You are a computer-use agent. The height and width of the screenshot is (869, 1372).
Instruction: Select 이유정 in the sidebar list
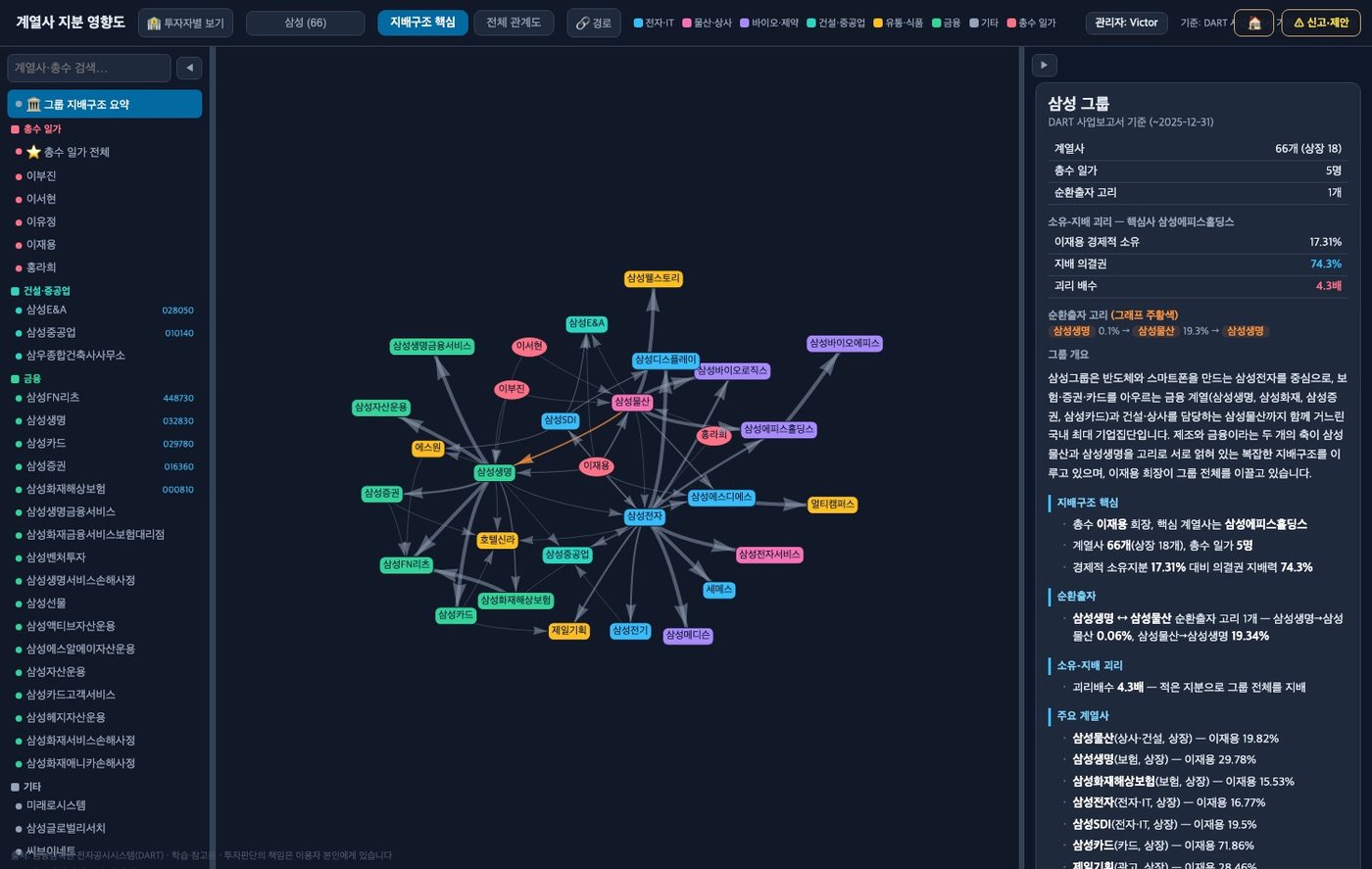(106, 221)
